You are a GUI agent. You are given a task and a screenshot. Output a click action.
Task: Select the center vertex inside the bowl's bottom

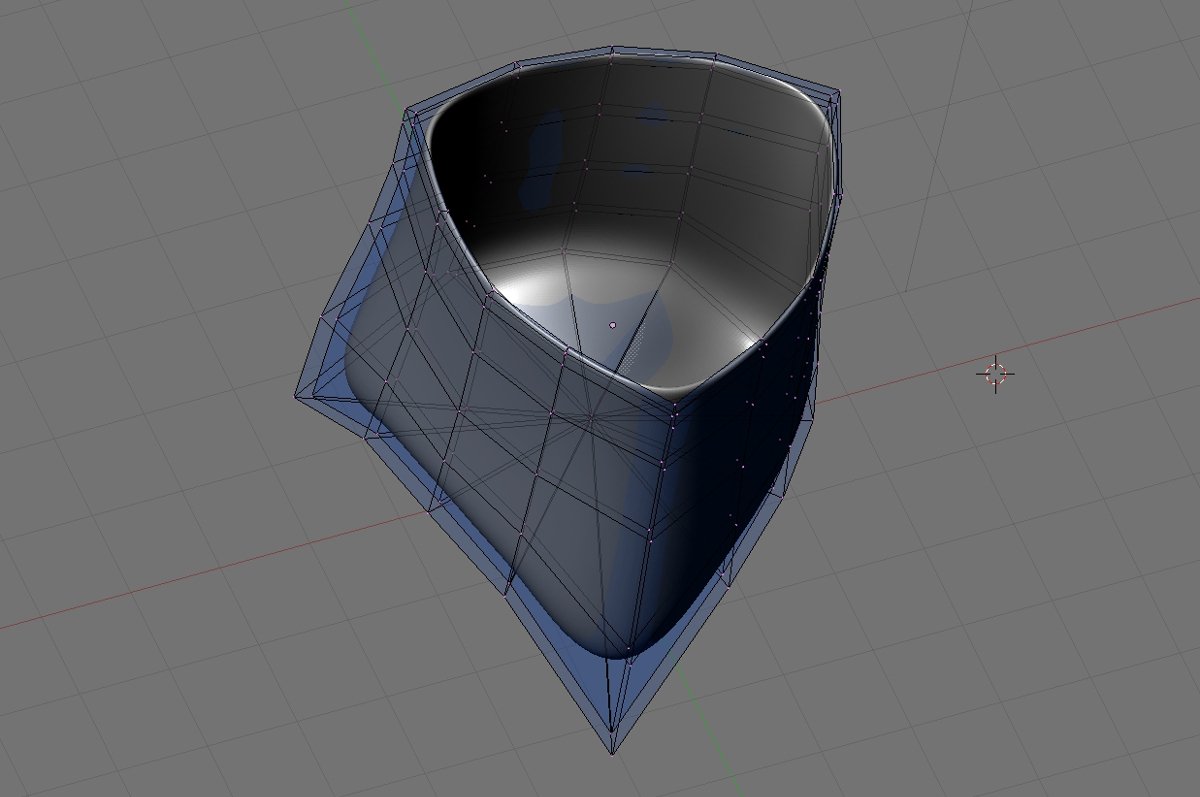click(613, 325)
